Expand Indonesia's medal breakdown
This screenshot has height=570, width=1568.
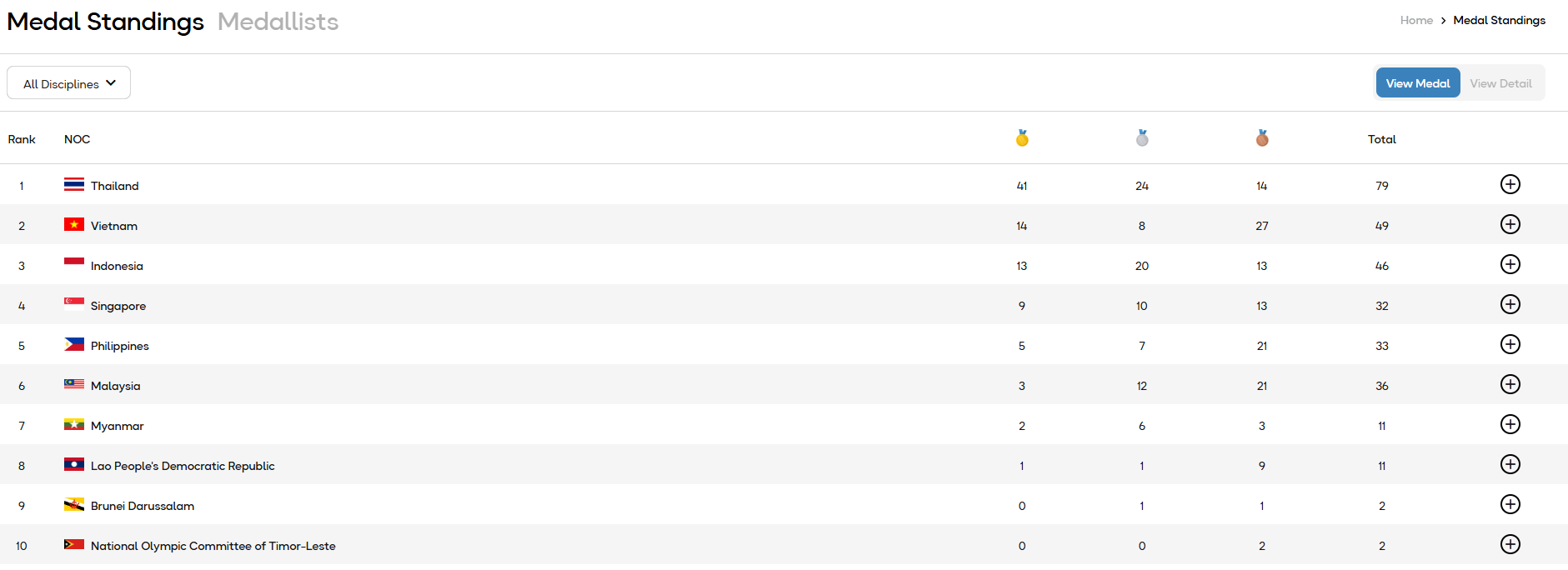click(x=1510, y=264)
